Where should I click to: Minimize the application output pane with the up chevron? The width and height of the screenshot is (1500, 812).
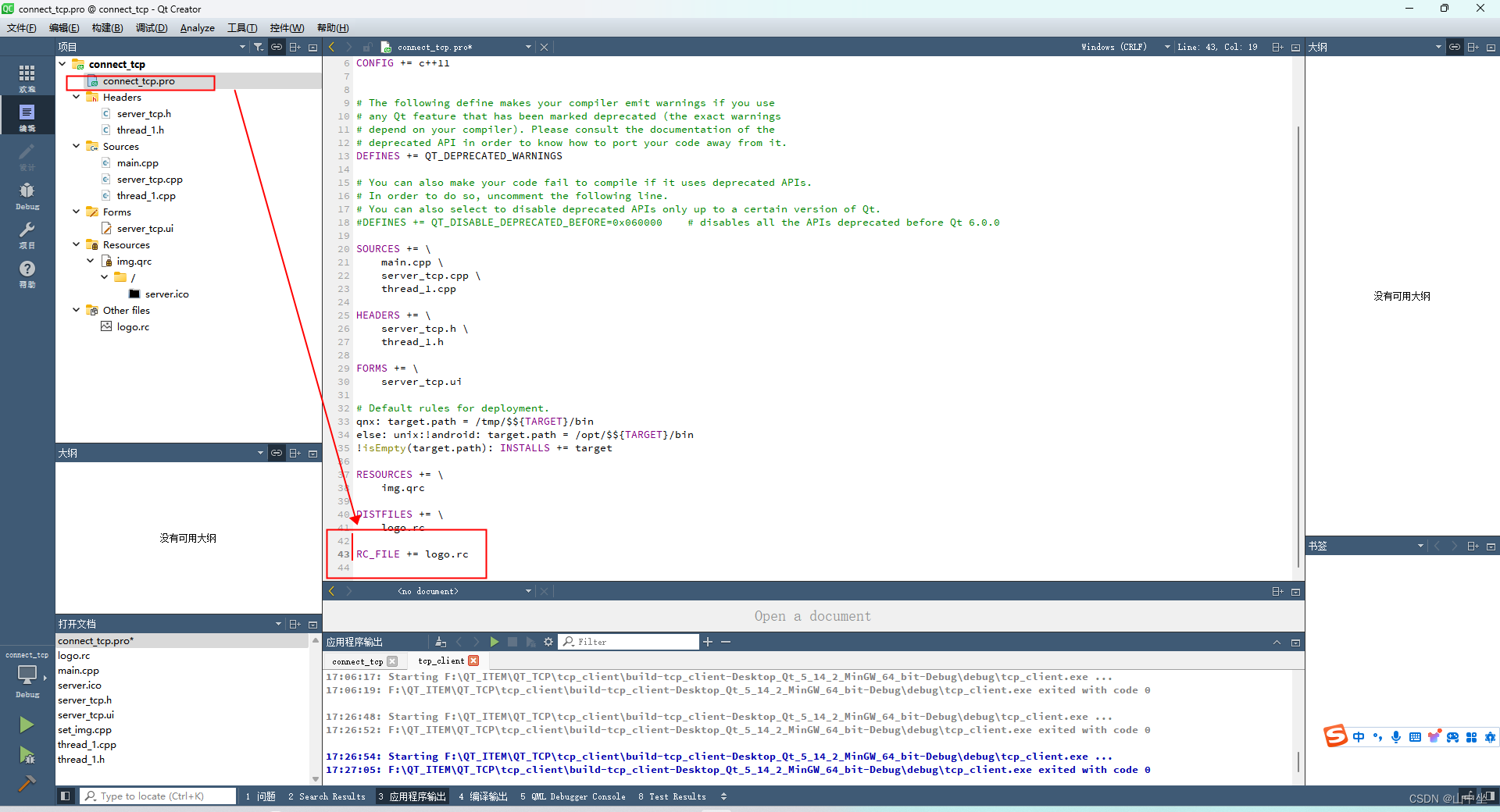1277,642
